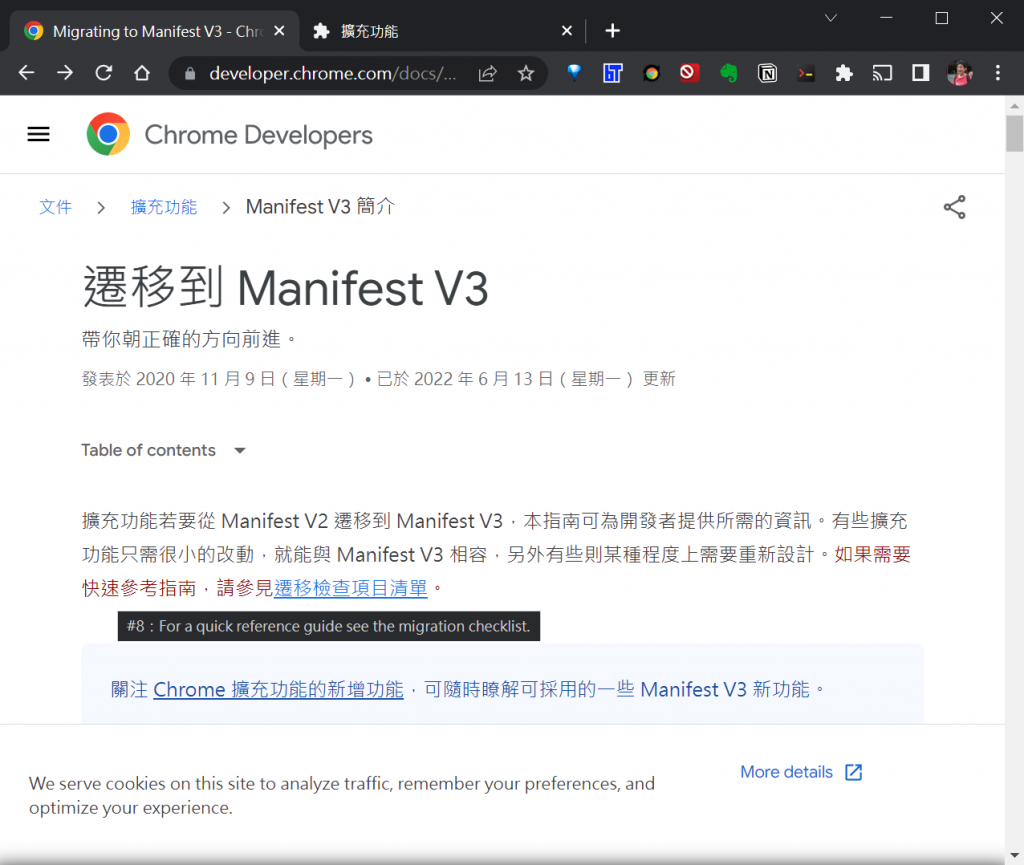Image resolution: width=1024 pixels, height=865 pixels.
Task: Open the 遷移檢查項目清單 link
Action: point(351,588)
